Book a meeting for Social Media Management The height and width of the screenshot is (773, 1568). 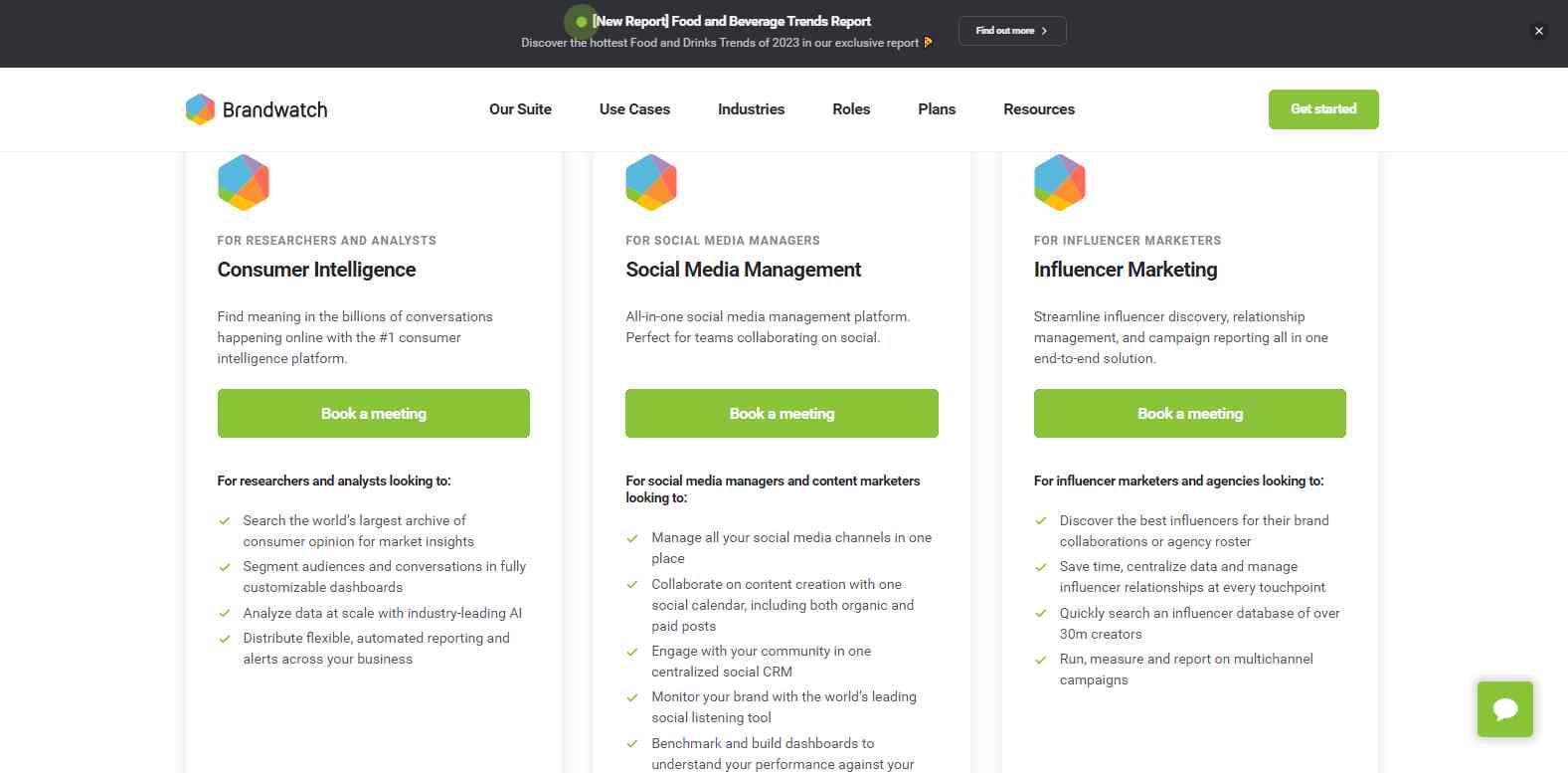click(782, 413)
